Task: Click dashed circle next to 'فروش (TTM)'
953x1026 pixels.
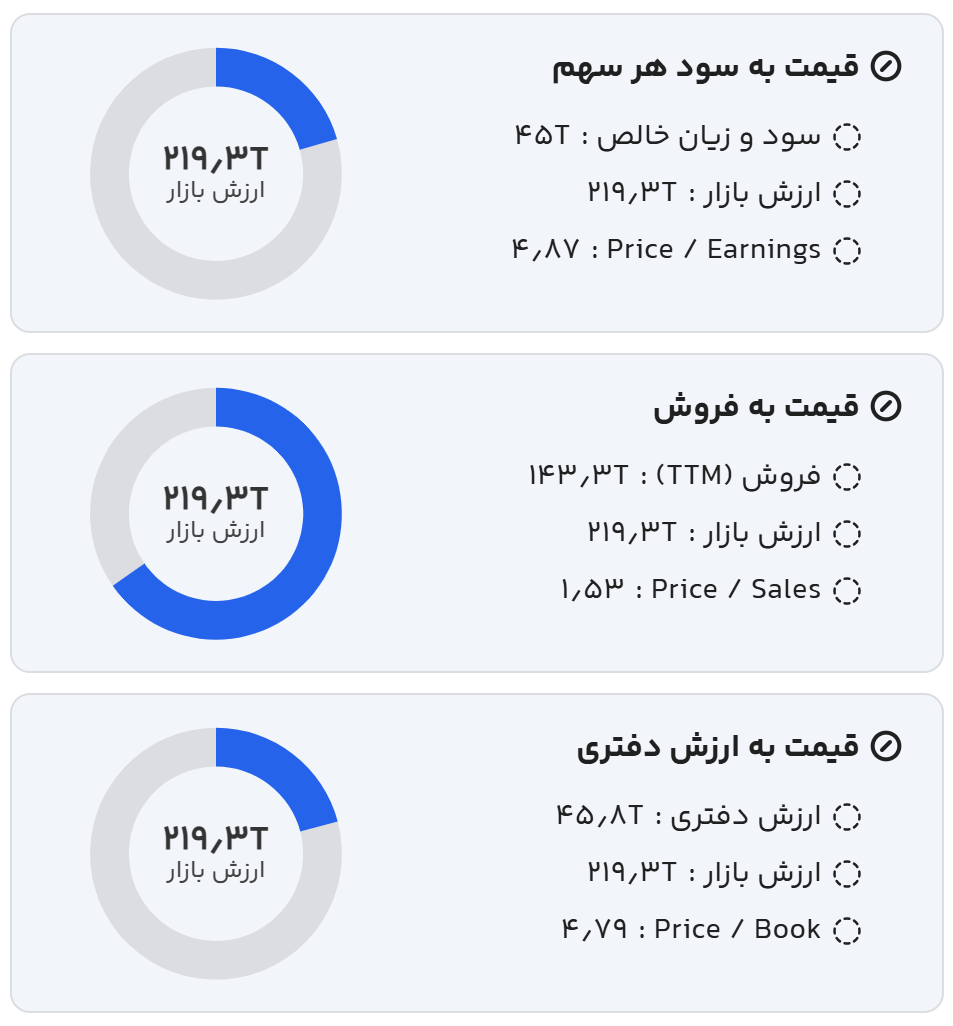Action: coord(847,477)
